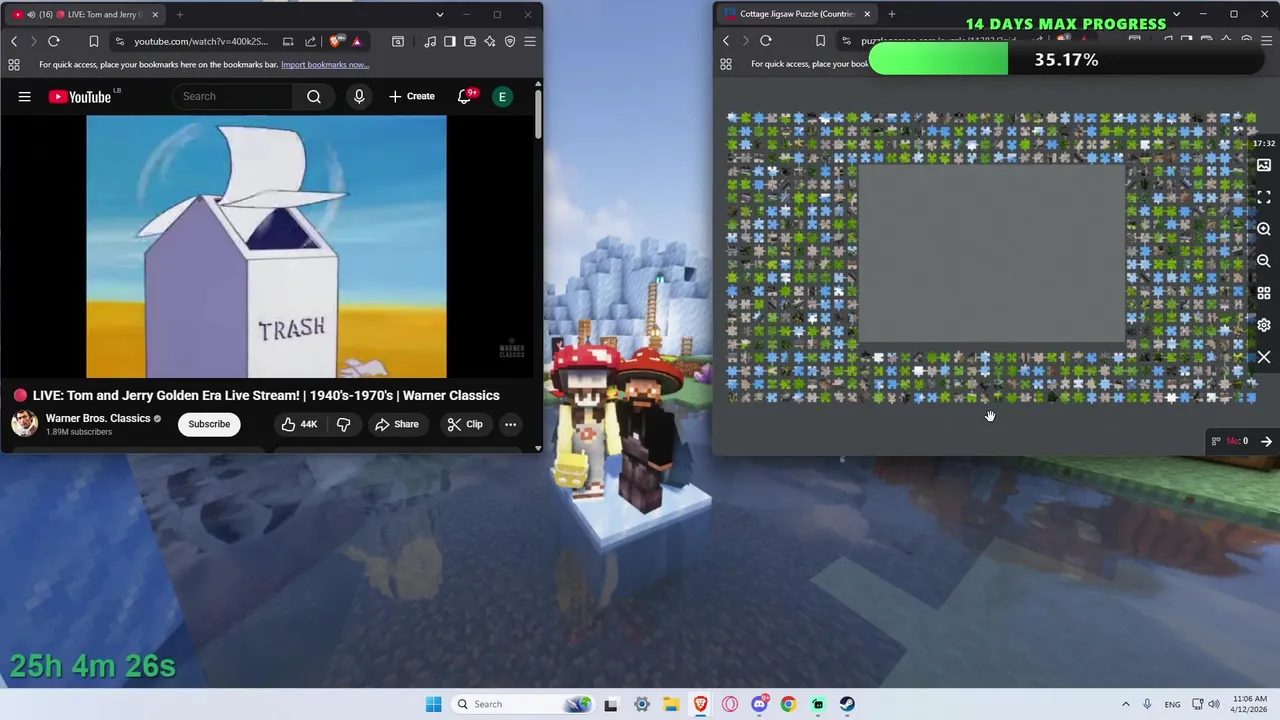Click the Brave Rewards triangle icon
The image size is (1280, 720).
coord(356,41)
